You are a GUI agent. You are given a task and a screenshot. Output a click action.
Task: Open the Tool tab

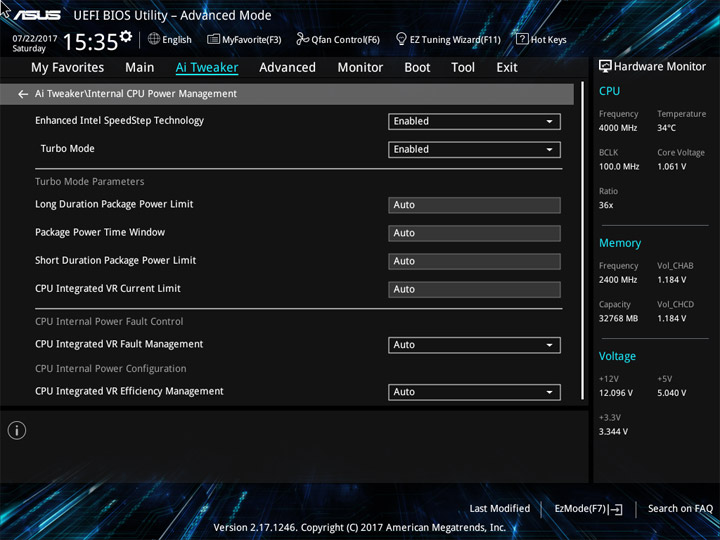click(x=463, y=68)
